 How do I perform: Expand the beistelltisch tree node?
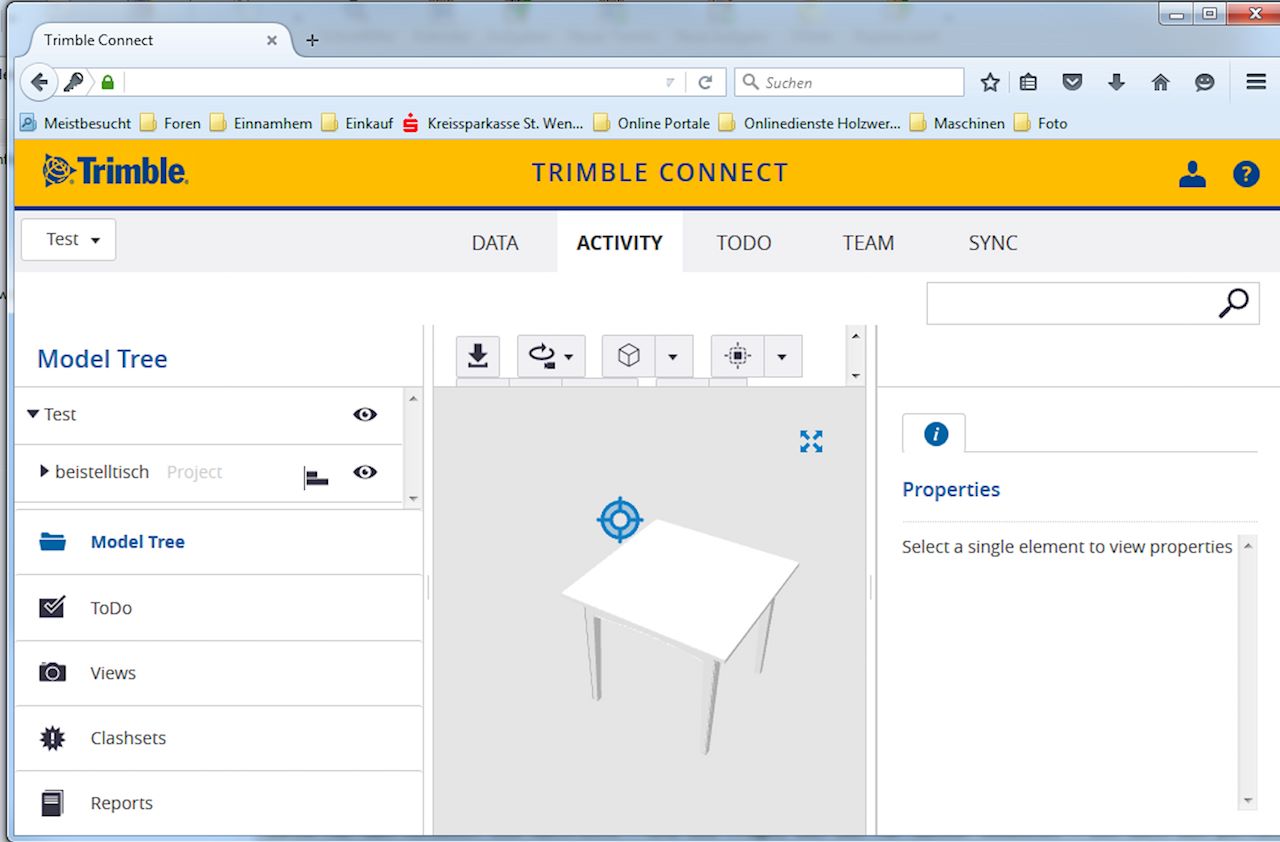(x=44, y=471)
